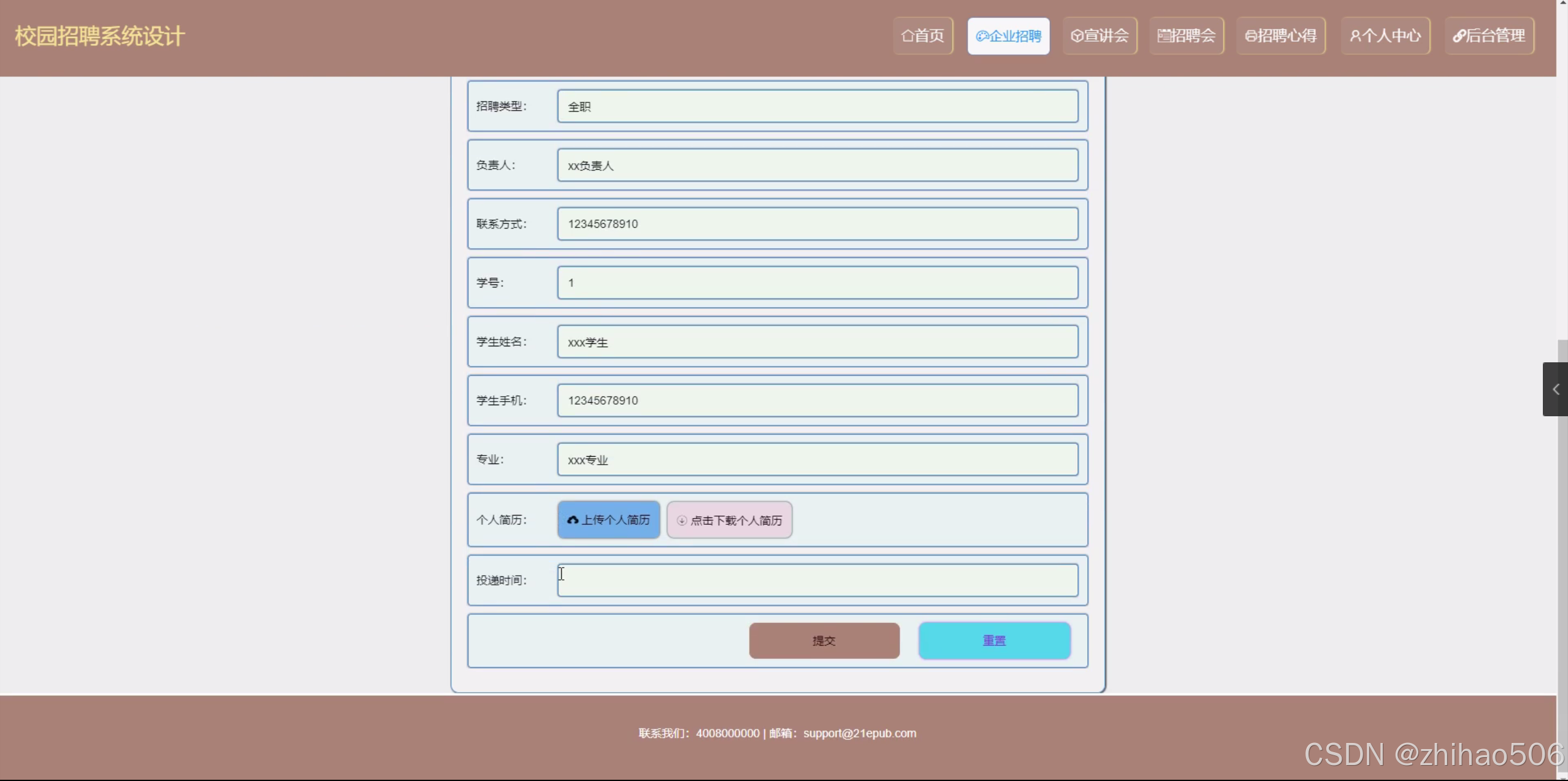1568x781 pixels.
Task: Open the 宣讲会 navigation tab
Action: coord(1100,36)
